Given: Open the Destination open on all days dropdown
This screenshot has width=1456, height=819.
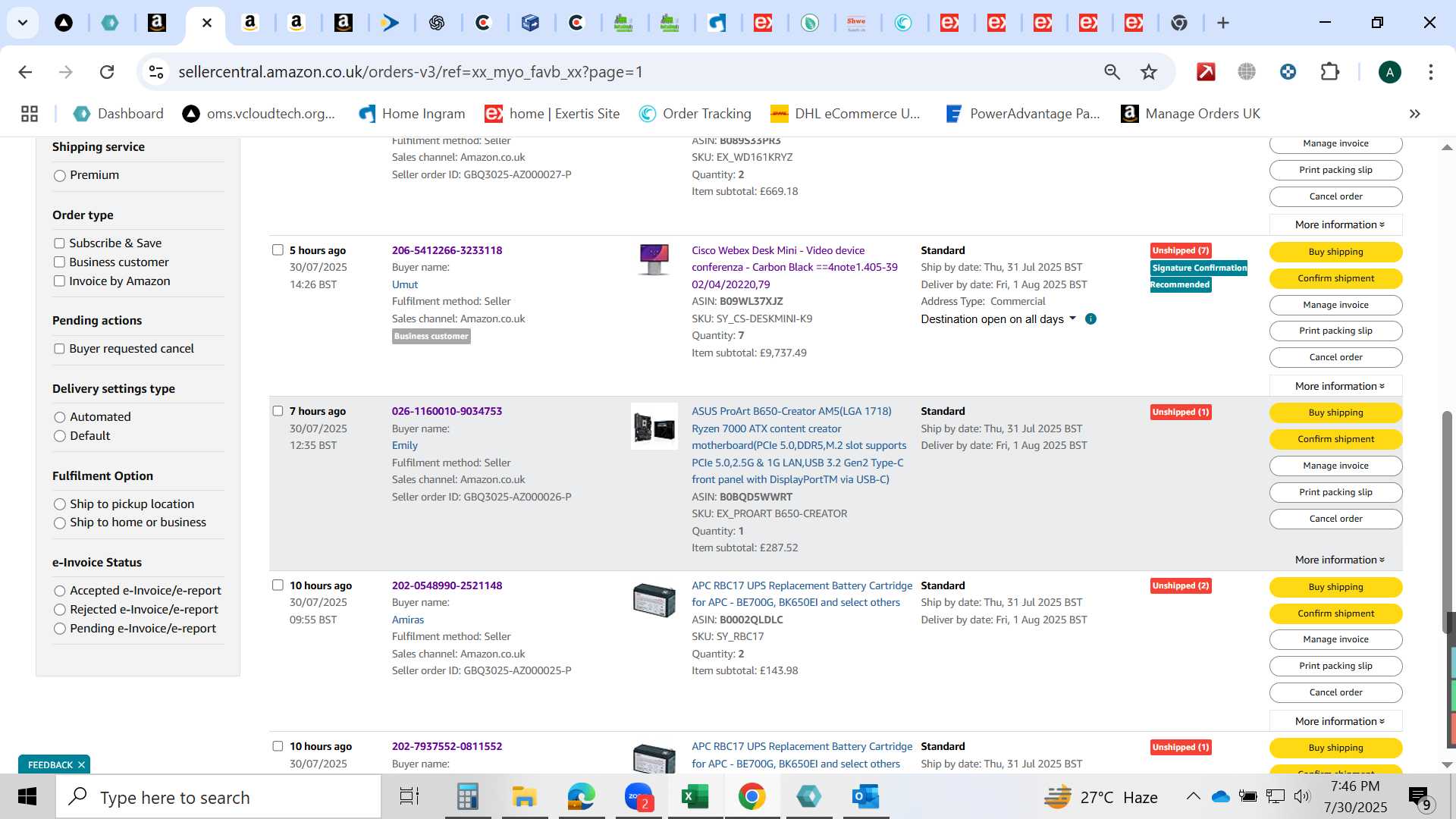Looking at the screenshot, I should 999,319.
